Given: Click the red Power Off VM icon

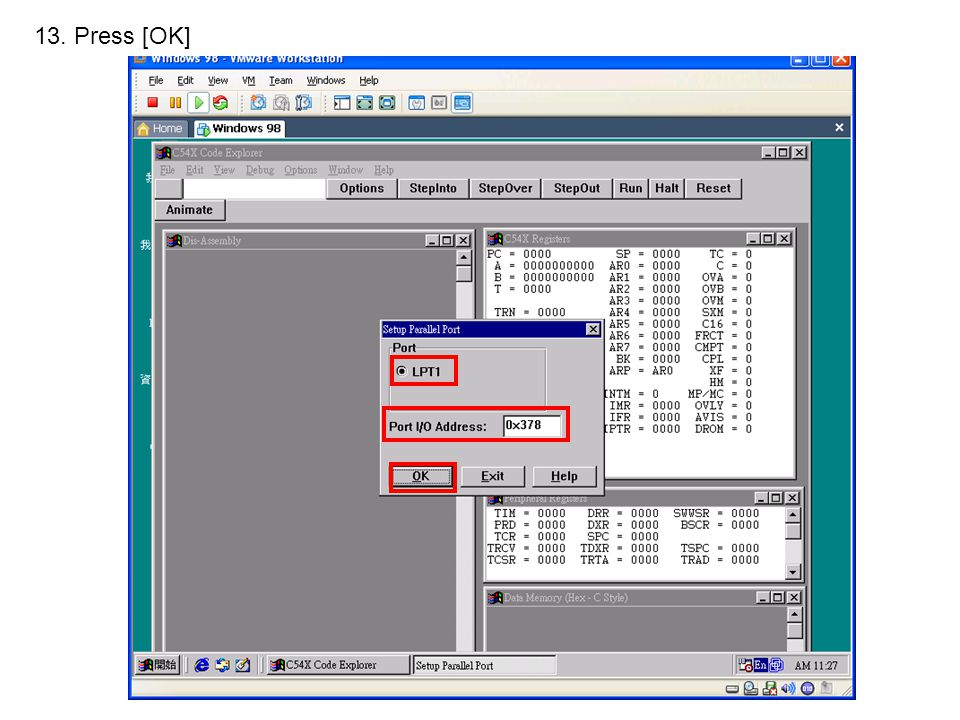Looking at the screenshot, I should (x=152, y=103).
